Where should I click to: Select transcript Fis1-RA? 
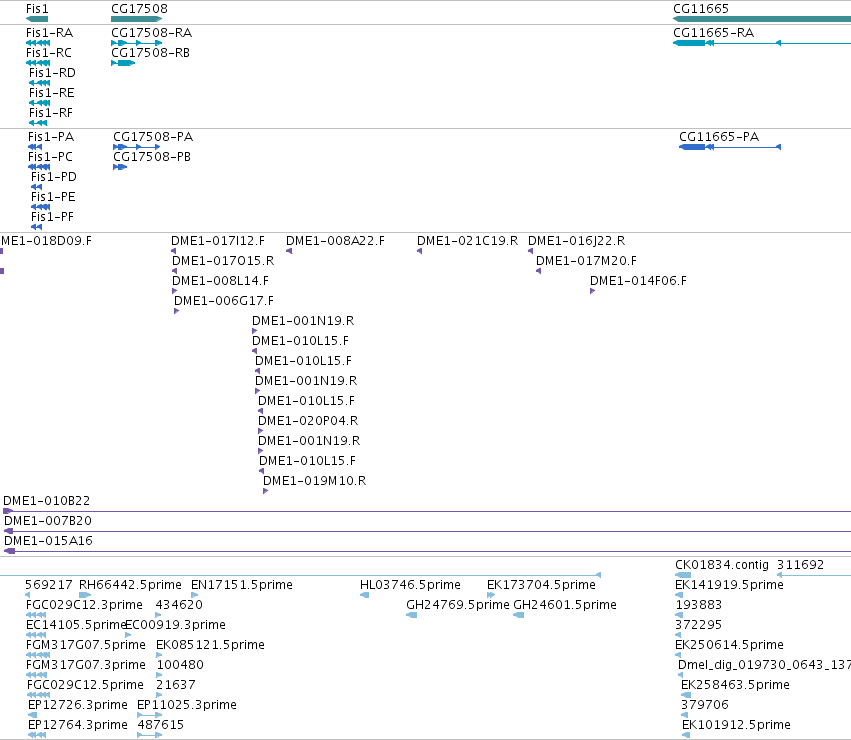click(x=38, y=43)
